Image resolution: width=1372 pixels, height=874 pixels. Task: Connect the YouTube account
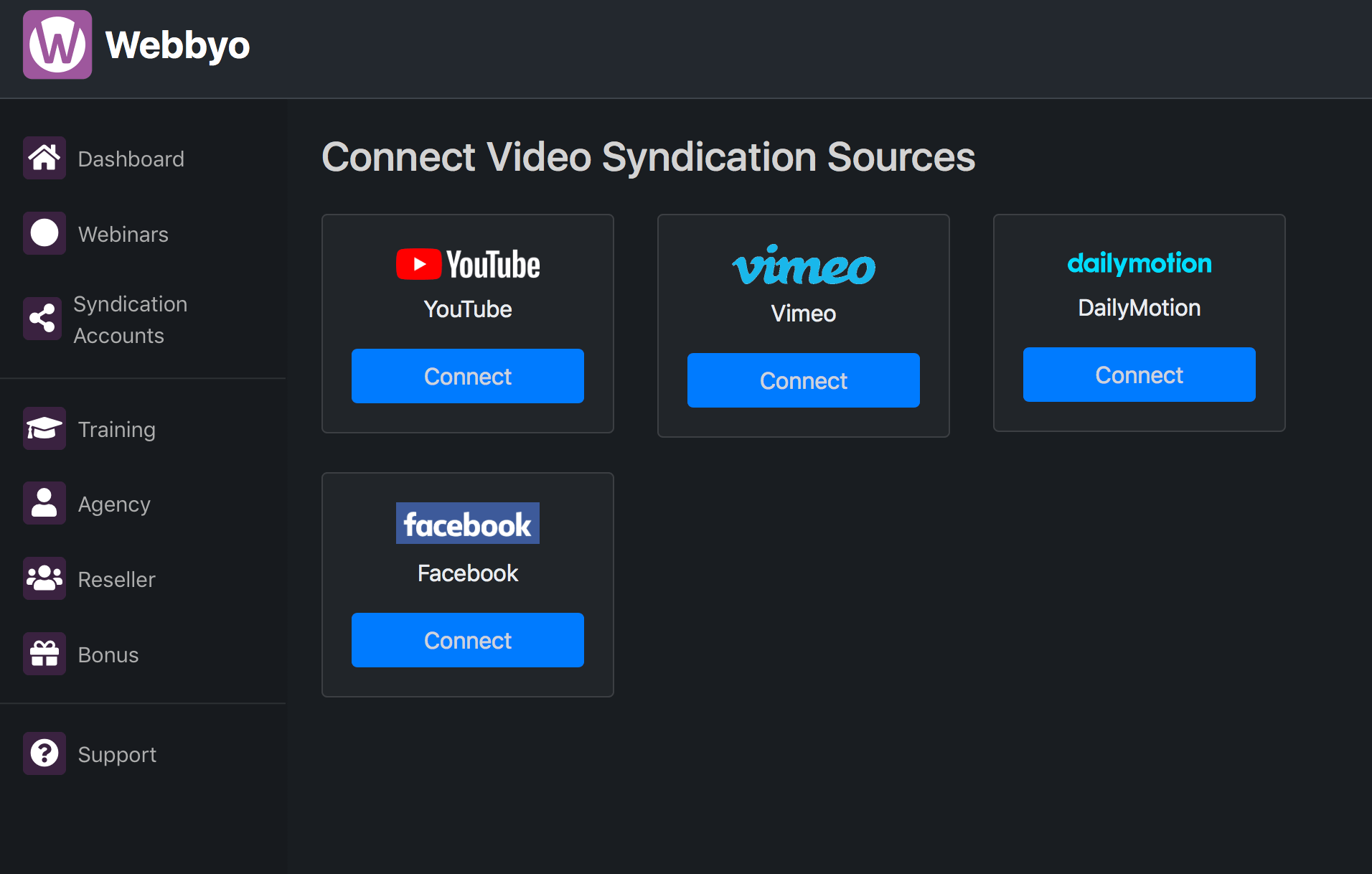click(468, 376)
